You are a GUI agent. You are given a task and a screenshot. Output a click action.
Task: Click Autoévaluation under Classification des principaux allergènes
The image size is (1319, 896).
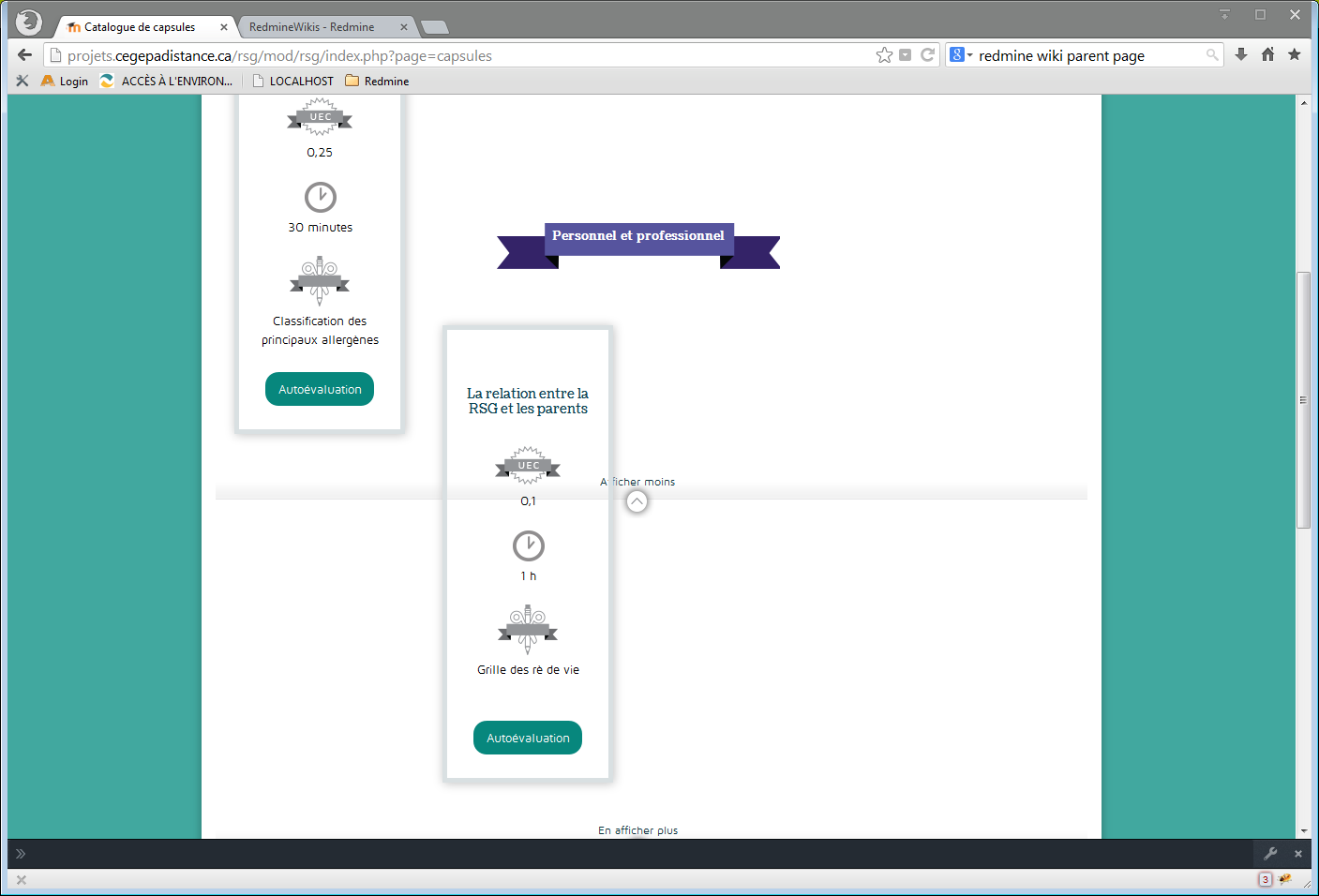[320, 389]
